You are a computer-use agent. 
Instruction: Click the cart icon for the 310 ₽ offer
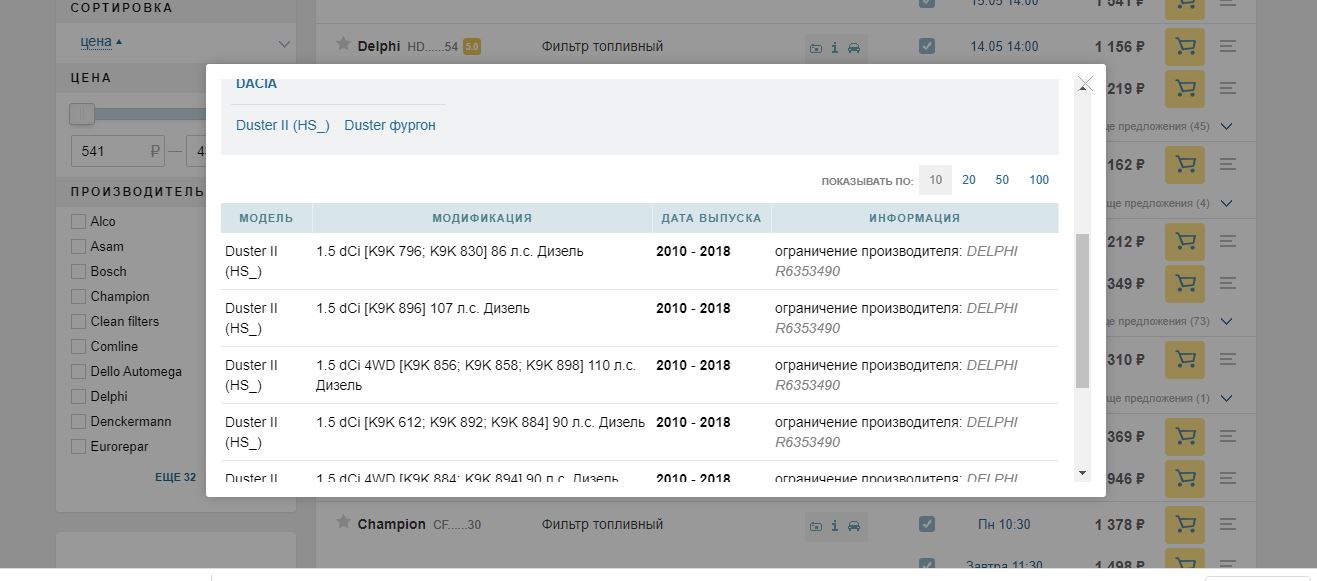(1185, 359)
